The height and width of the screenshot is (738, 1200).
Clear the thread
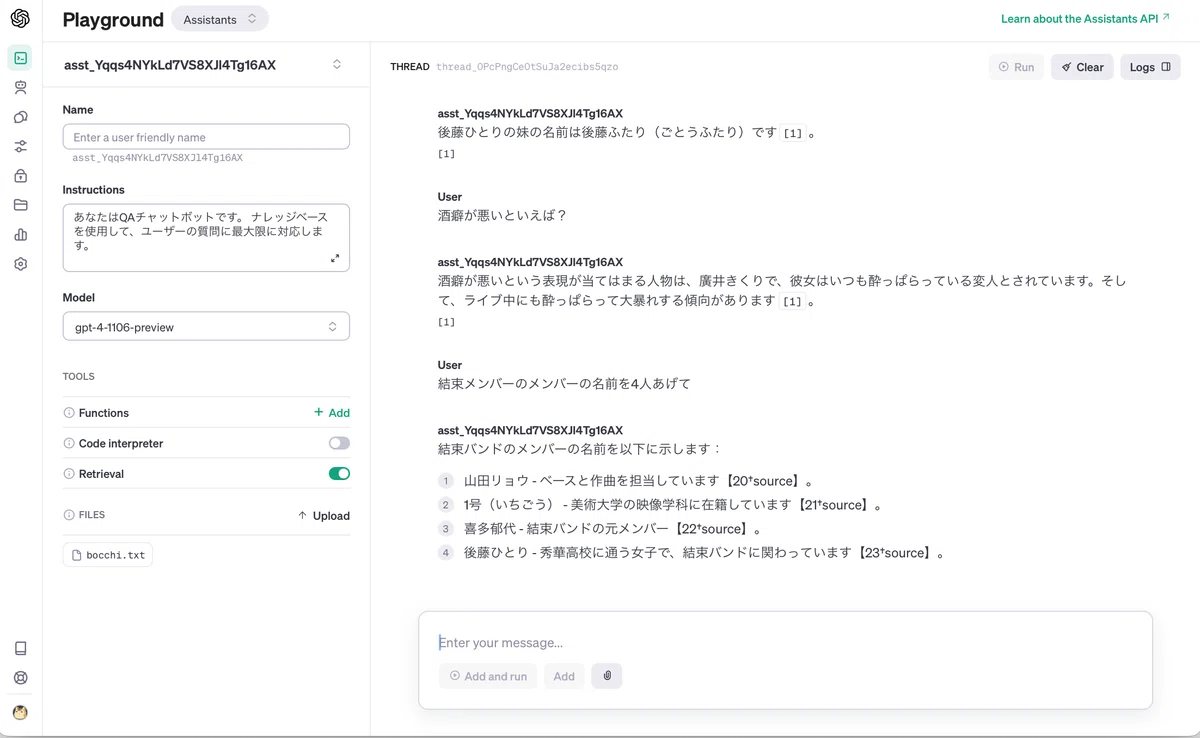coord(1082,67)
